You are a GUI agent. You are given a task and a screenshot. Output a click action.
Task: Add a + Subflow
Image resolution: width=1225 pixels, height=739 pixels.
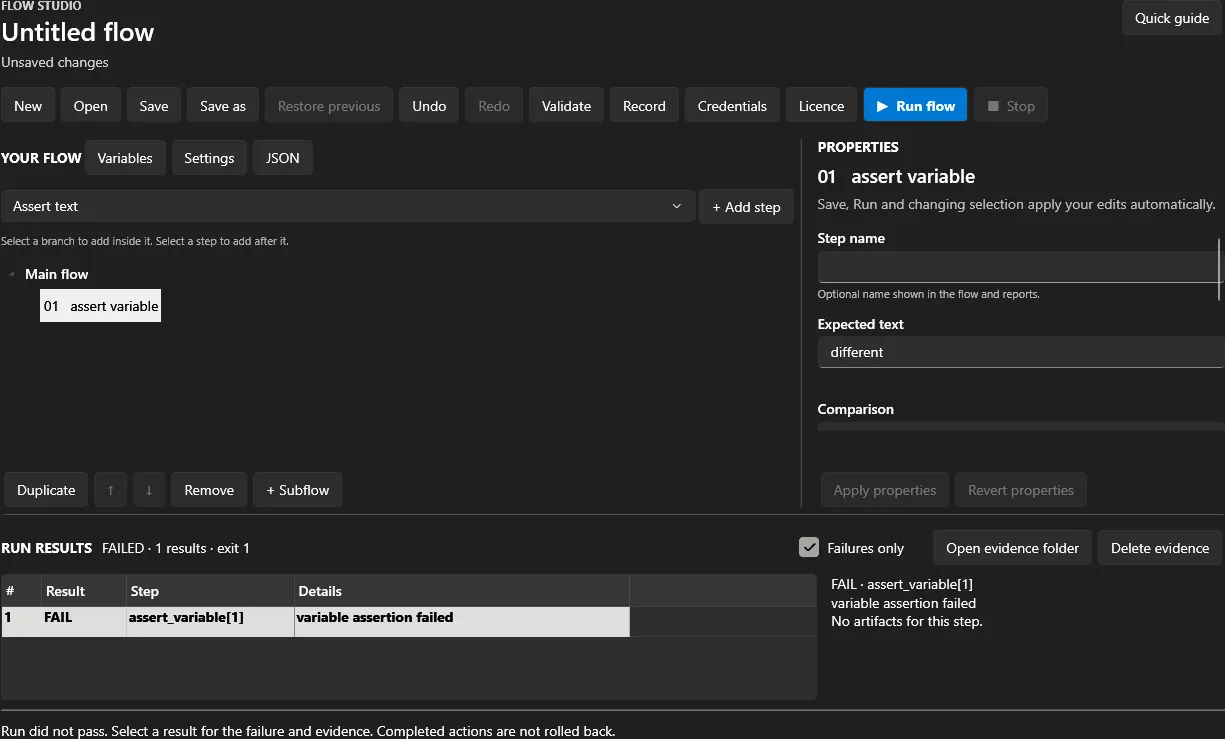pos(297,490)
